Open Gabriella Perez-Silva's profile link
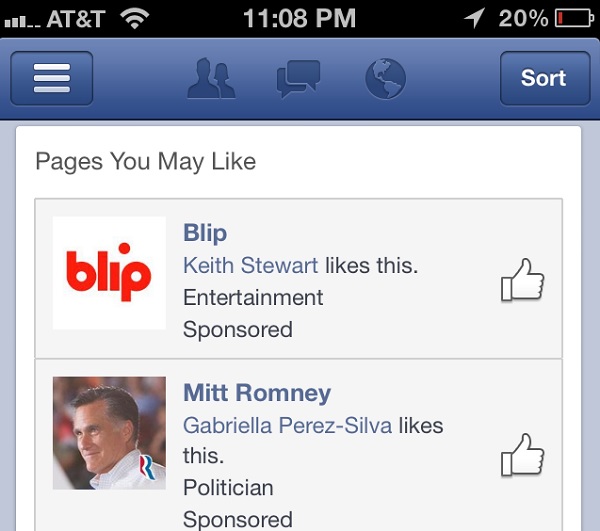 288,425
